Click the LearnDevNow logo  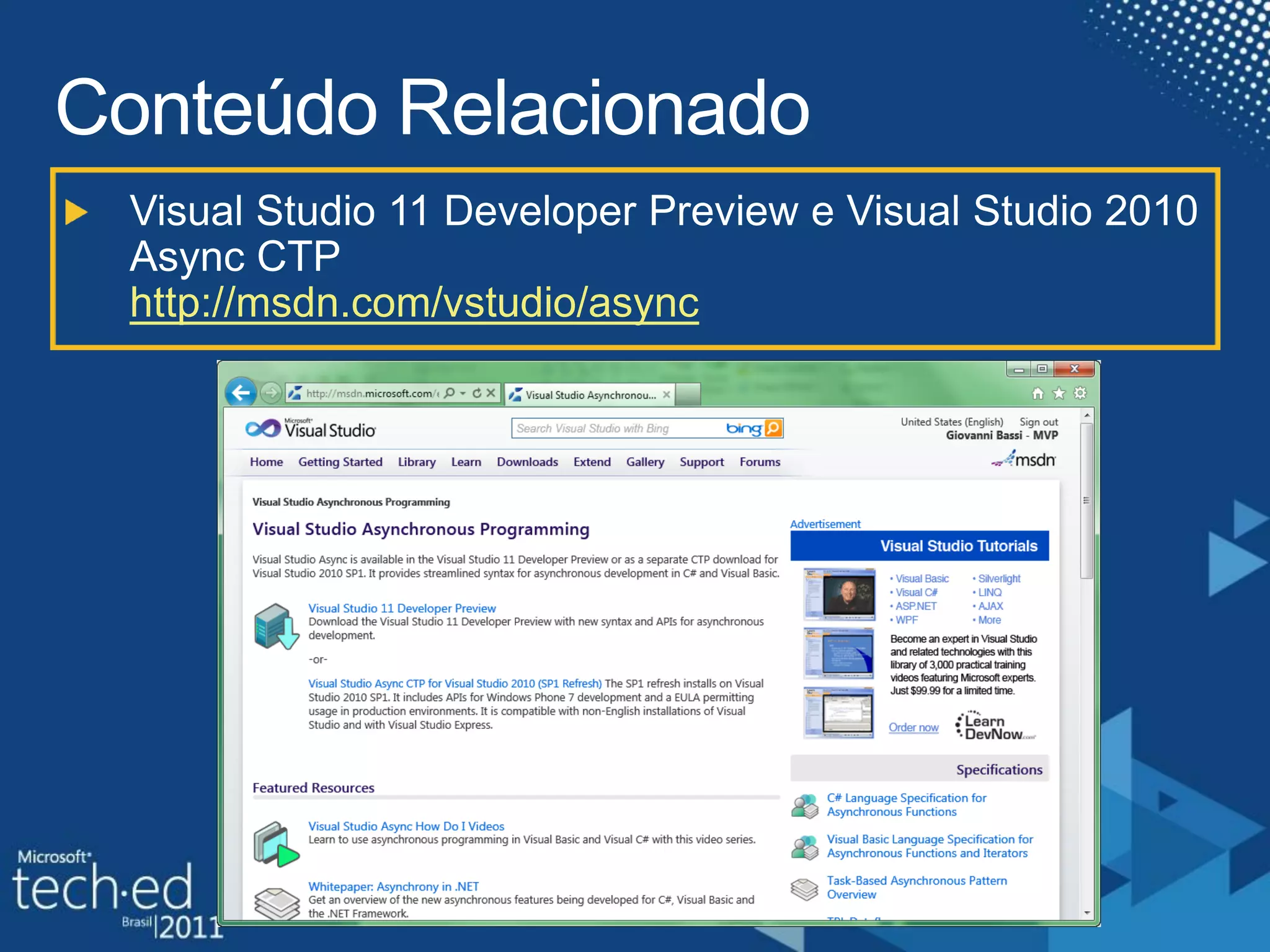click(x=995, y=726)
